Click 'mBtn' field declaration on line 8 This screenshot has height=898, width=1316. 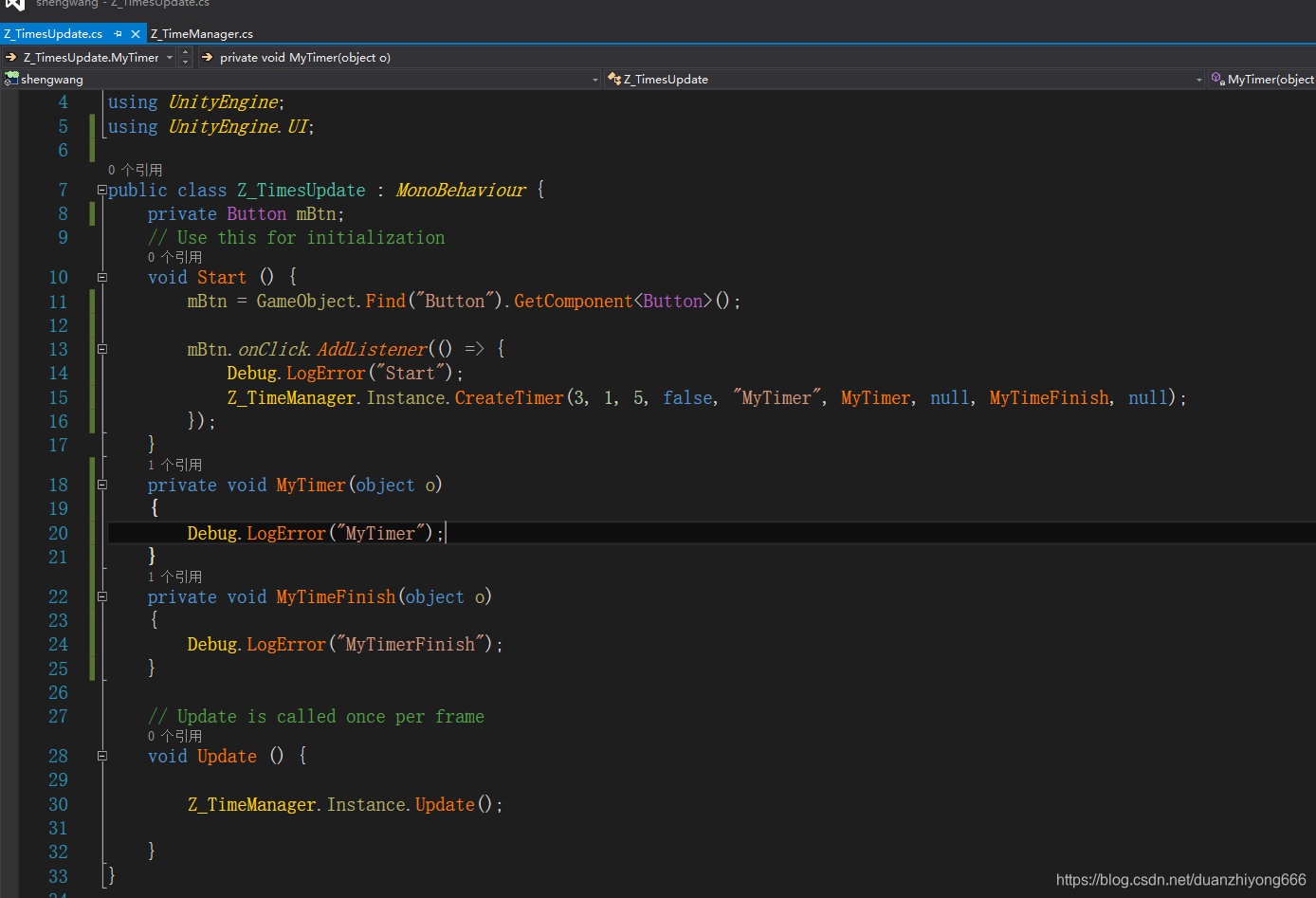[x=316, y=213]
